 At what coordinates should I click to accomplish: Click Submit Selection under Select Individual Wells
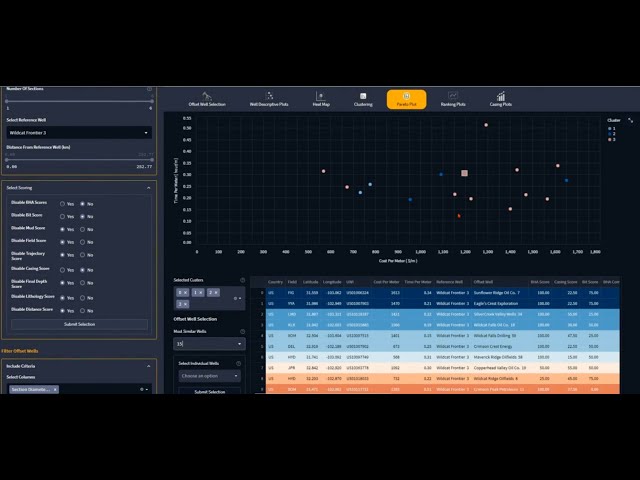(209, 391)
